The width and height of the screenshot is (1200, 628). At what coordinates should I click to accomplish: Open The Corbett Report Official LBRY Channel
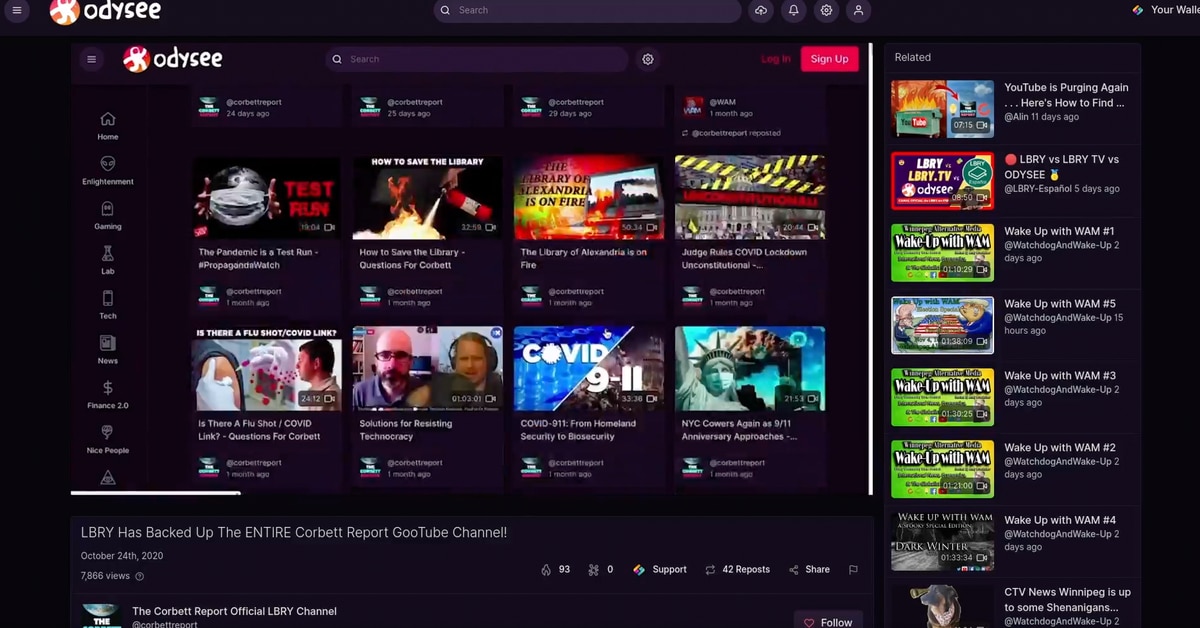[x=234, y=611]
